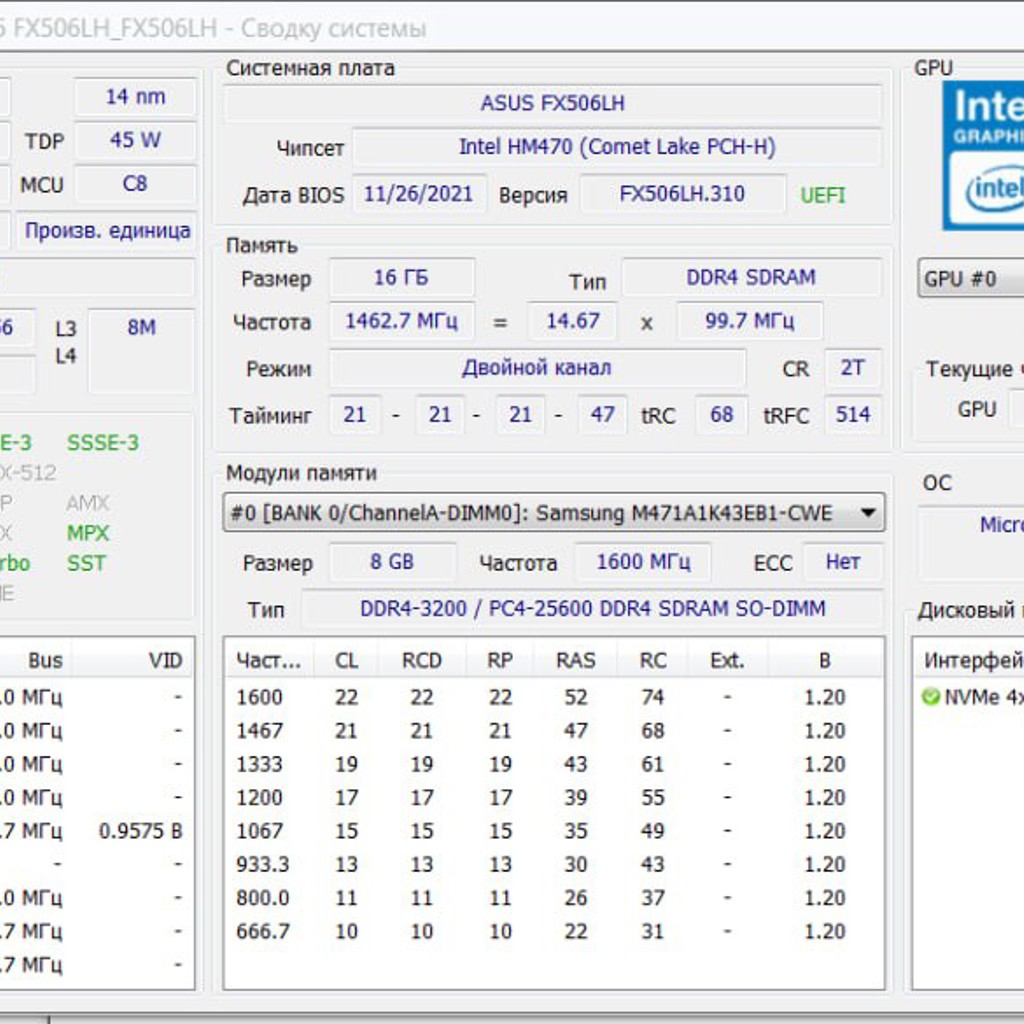Image resolution: width=1024 pixels, height=1024 pixels.
Task: Click the green NVMe status check icon
Action: (930, 697)
